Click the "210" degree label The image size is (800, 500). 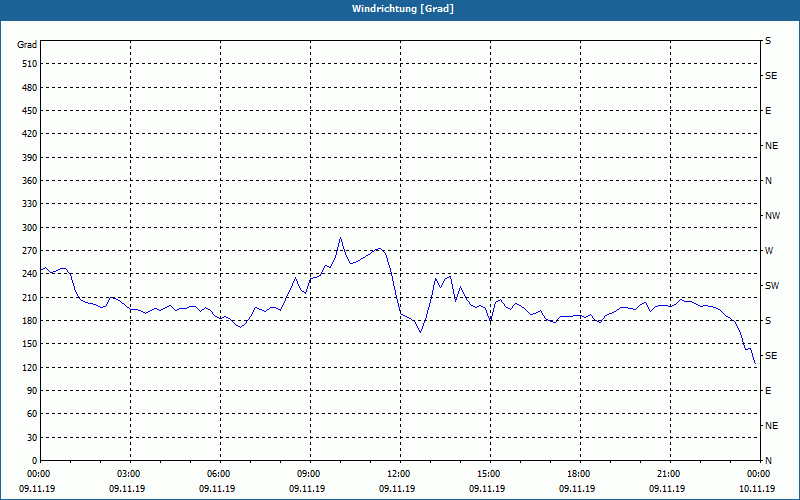[x=30, y=297]
